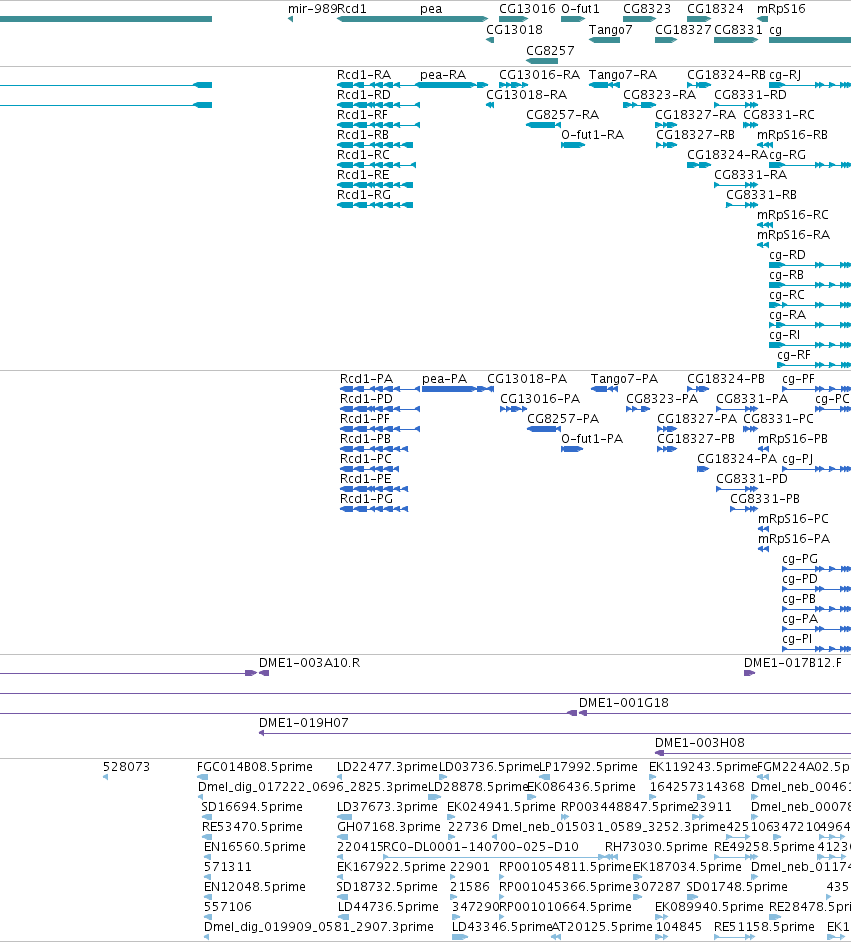Viewport: 851px width, 942px height.
Task: Select the pea-PA protein label
Action: click(444, 379)
